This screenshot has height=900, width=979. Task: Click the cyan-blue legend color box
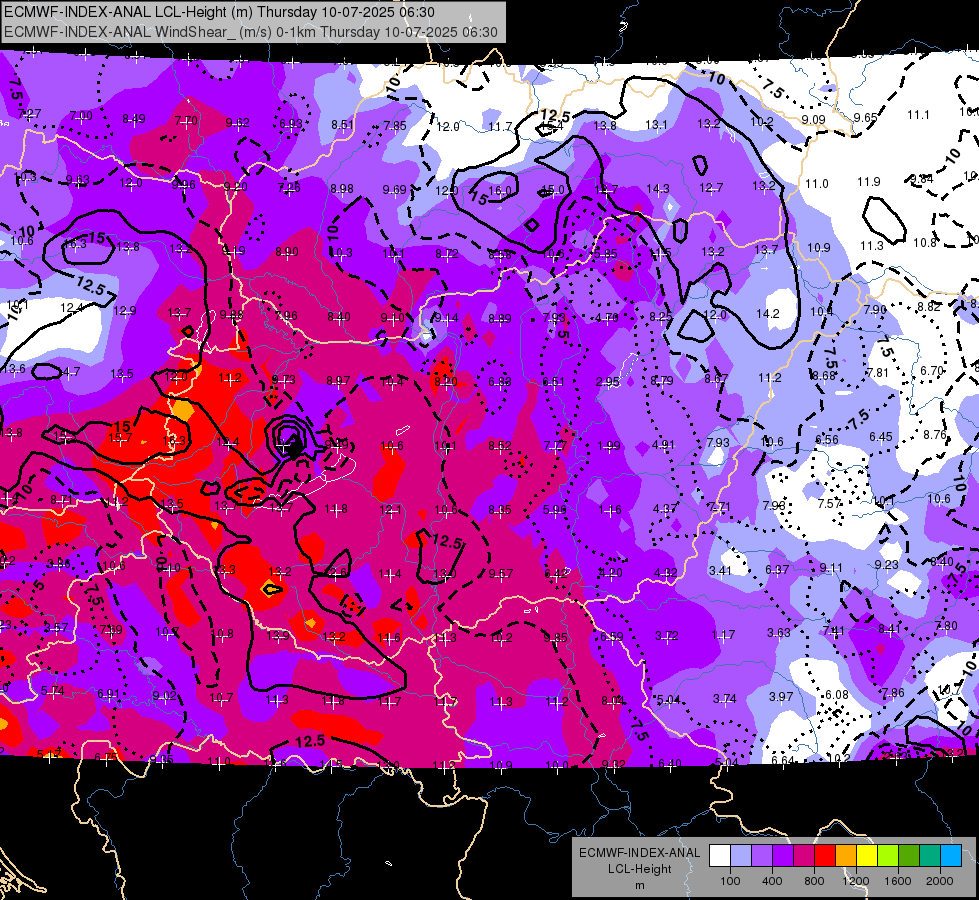click(x=951, y=856)
